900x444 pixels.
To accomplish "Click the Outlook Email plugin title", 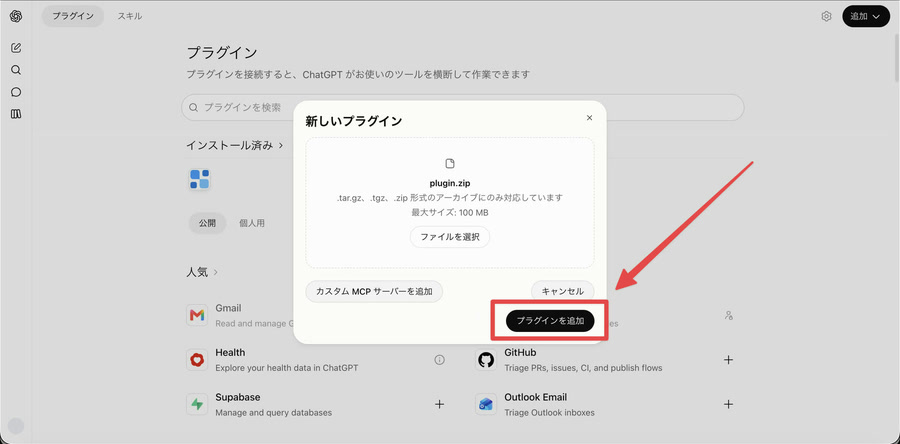I will [x=536, y=397].
